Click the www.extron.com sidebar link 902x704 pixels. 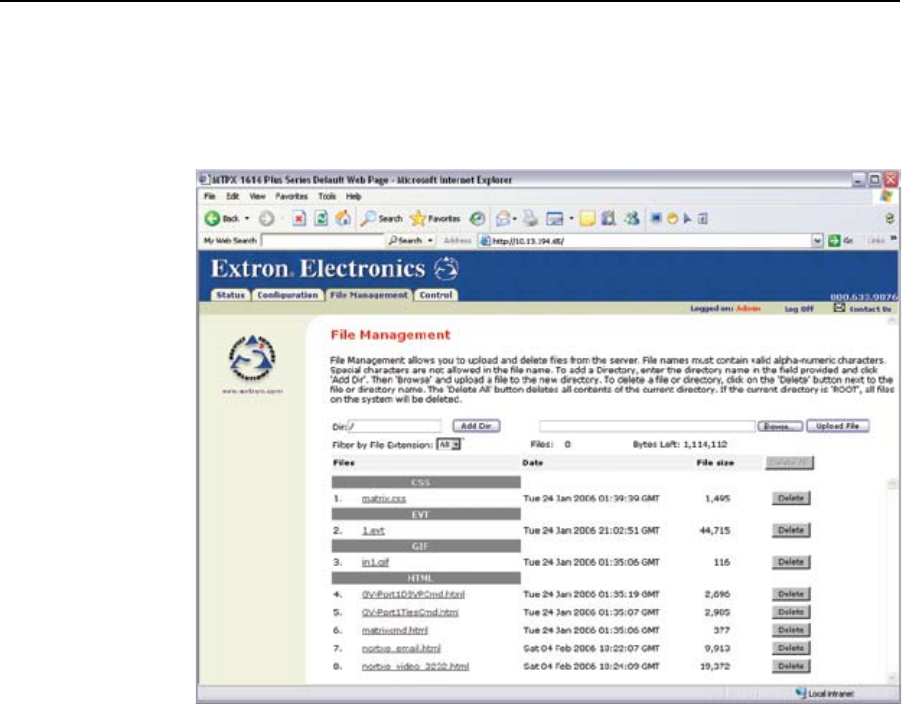coord(252,391)
